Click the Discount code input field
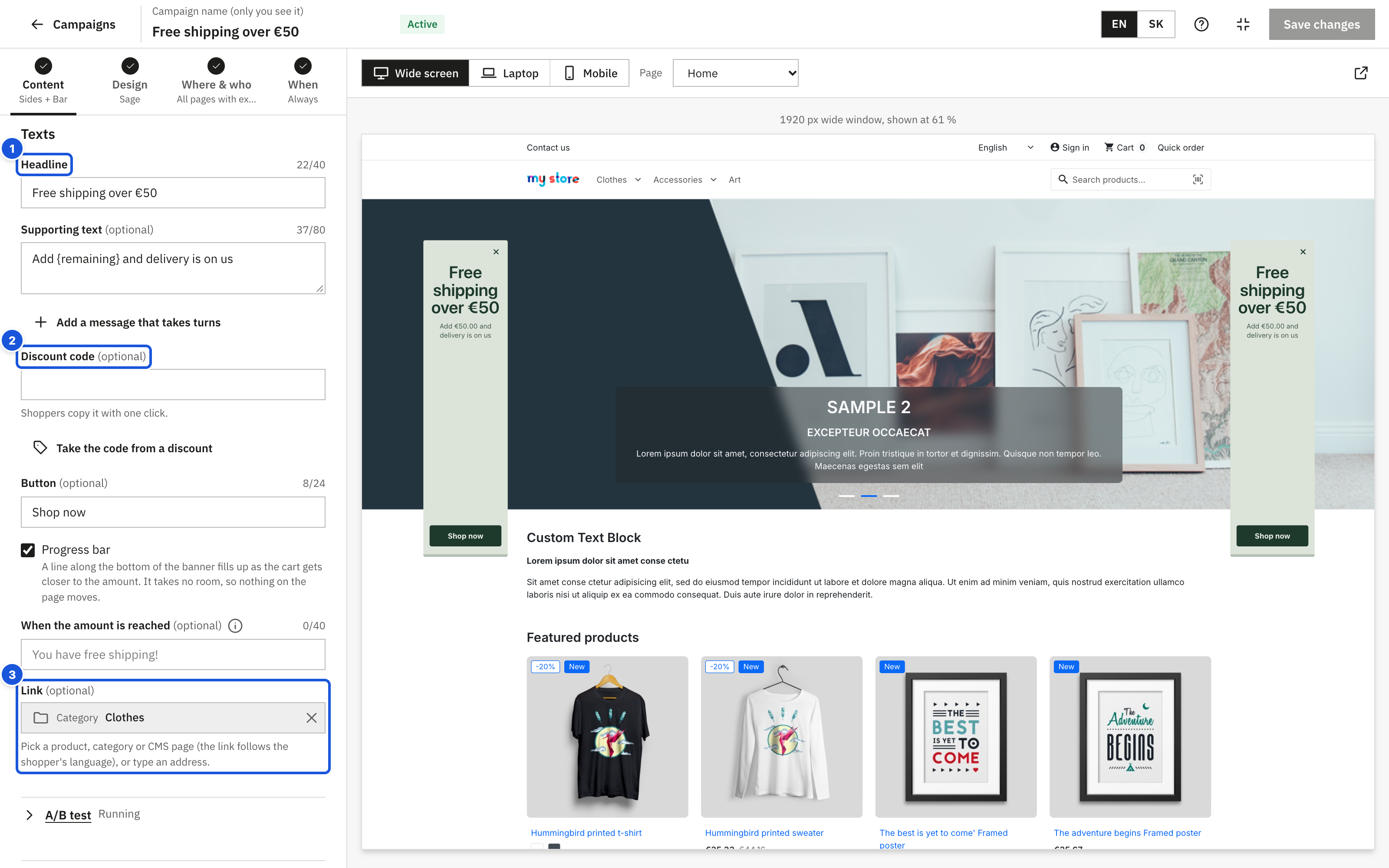 tap(173, 385)
